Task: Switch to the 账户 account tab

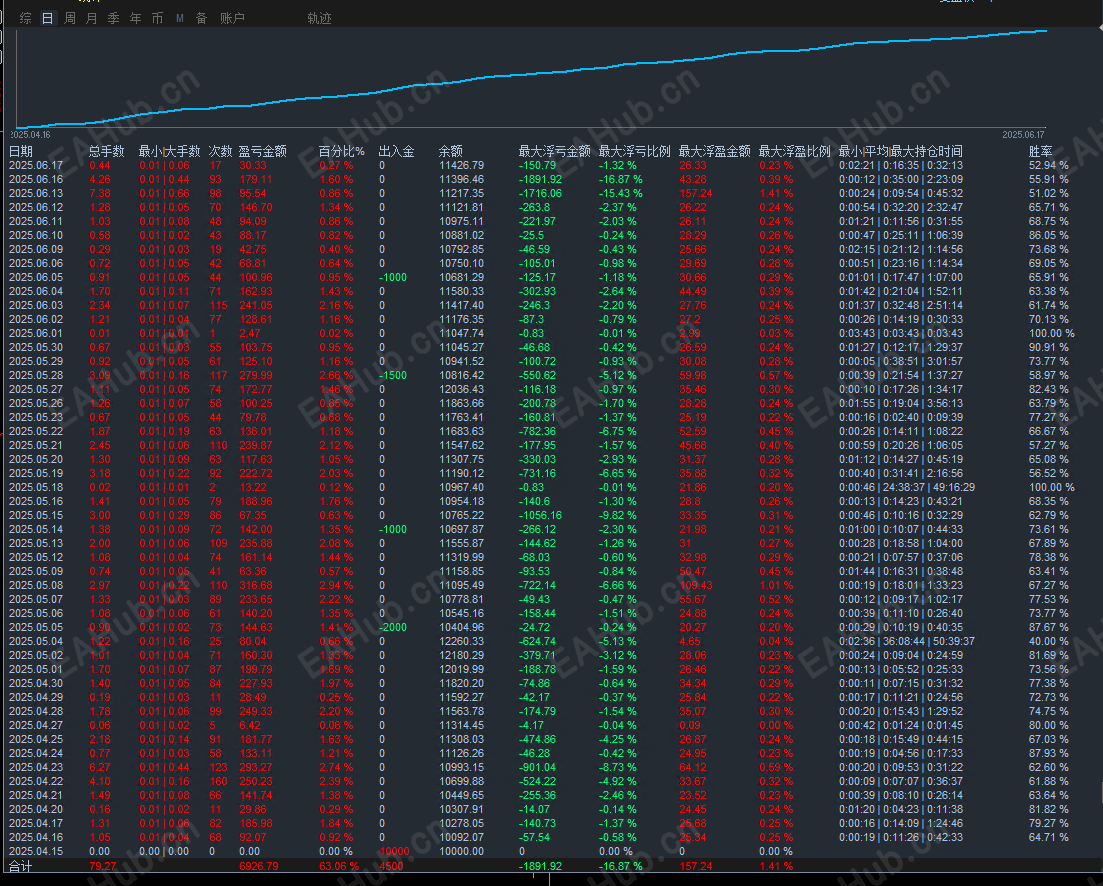Action: 232,18
